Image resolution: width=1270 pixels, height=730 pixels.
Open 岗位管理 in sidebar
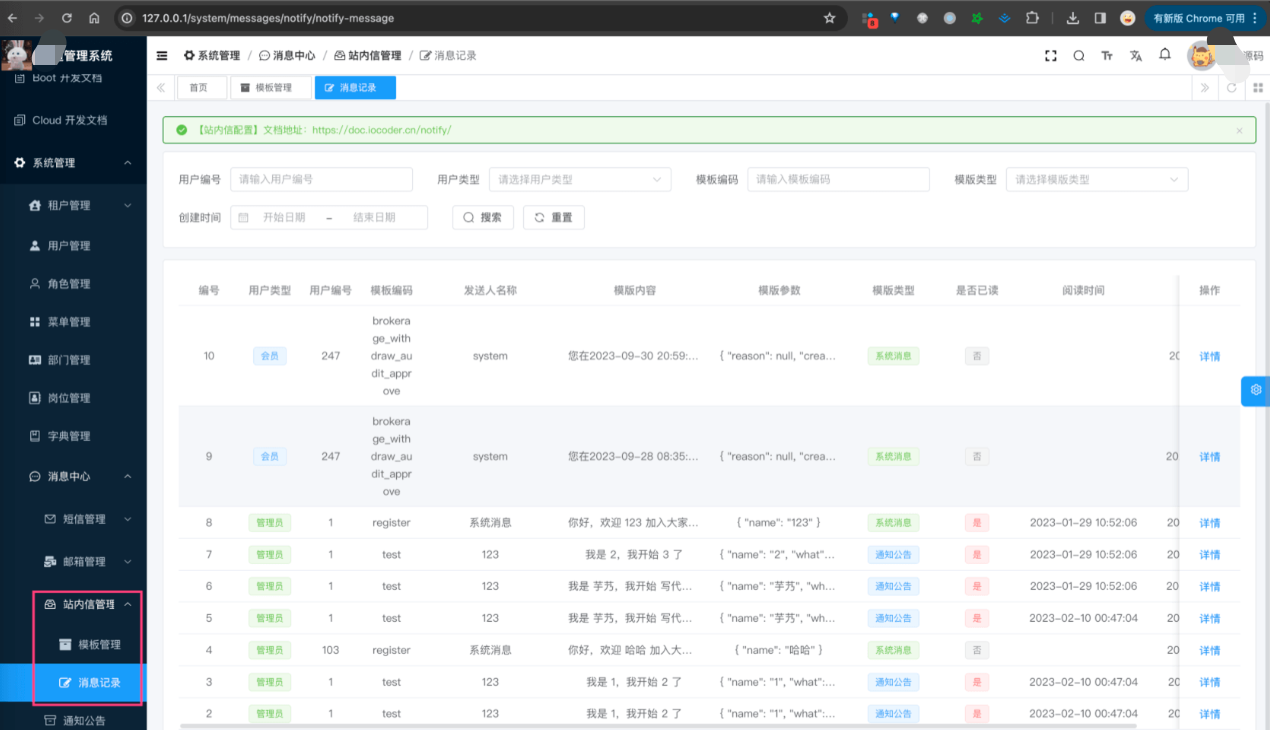coord(73,398)
